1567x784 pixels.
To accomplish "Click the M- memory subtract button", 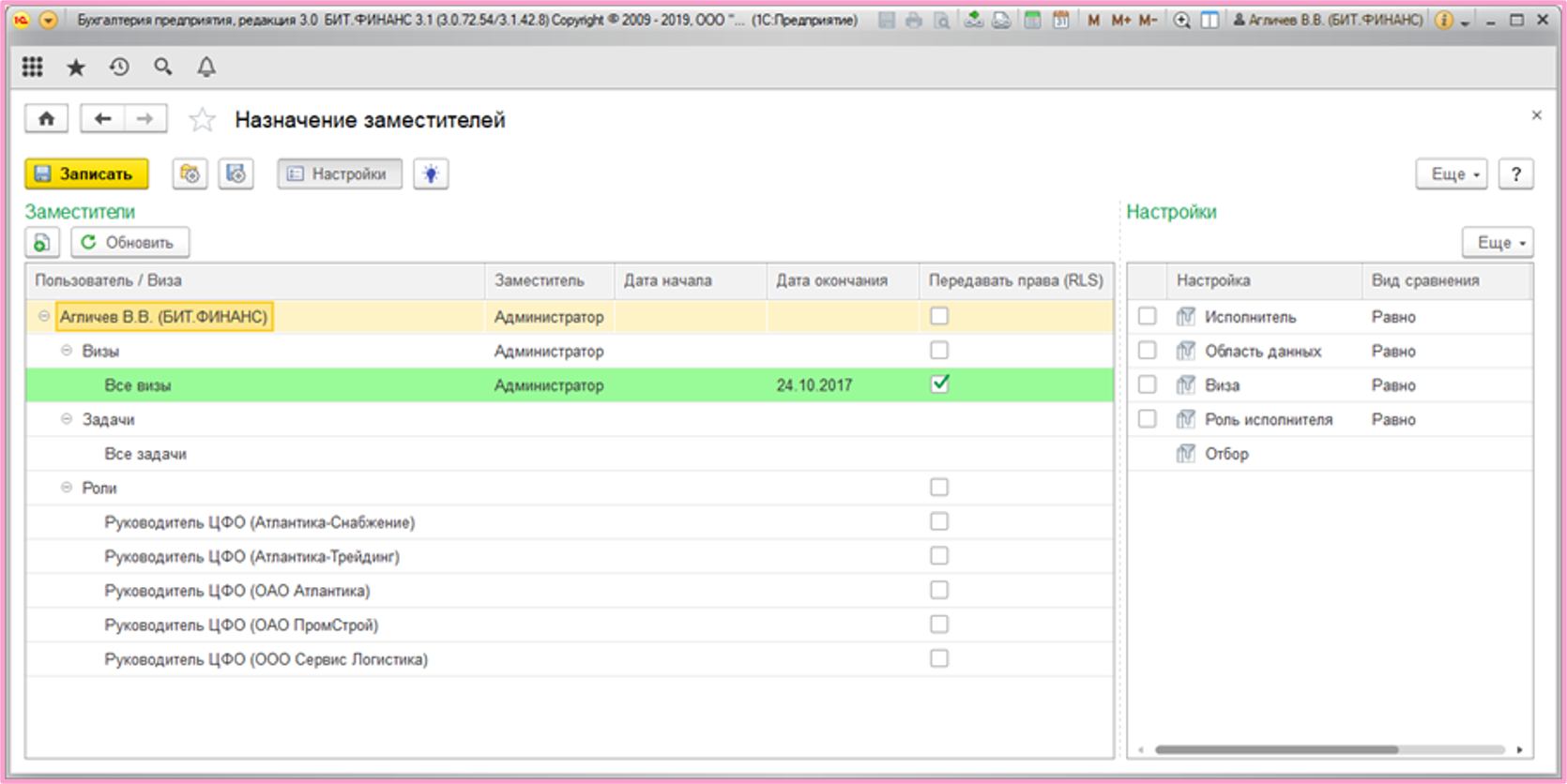I will 1148,20.
